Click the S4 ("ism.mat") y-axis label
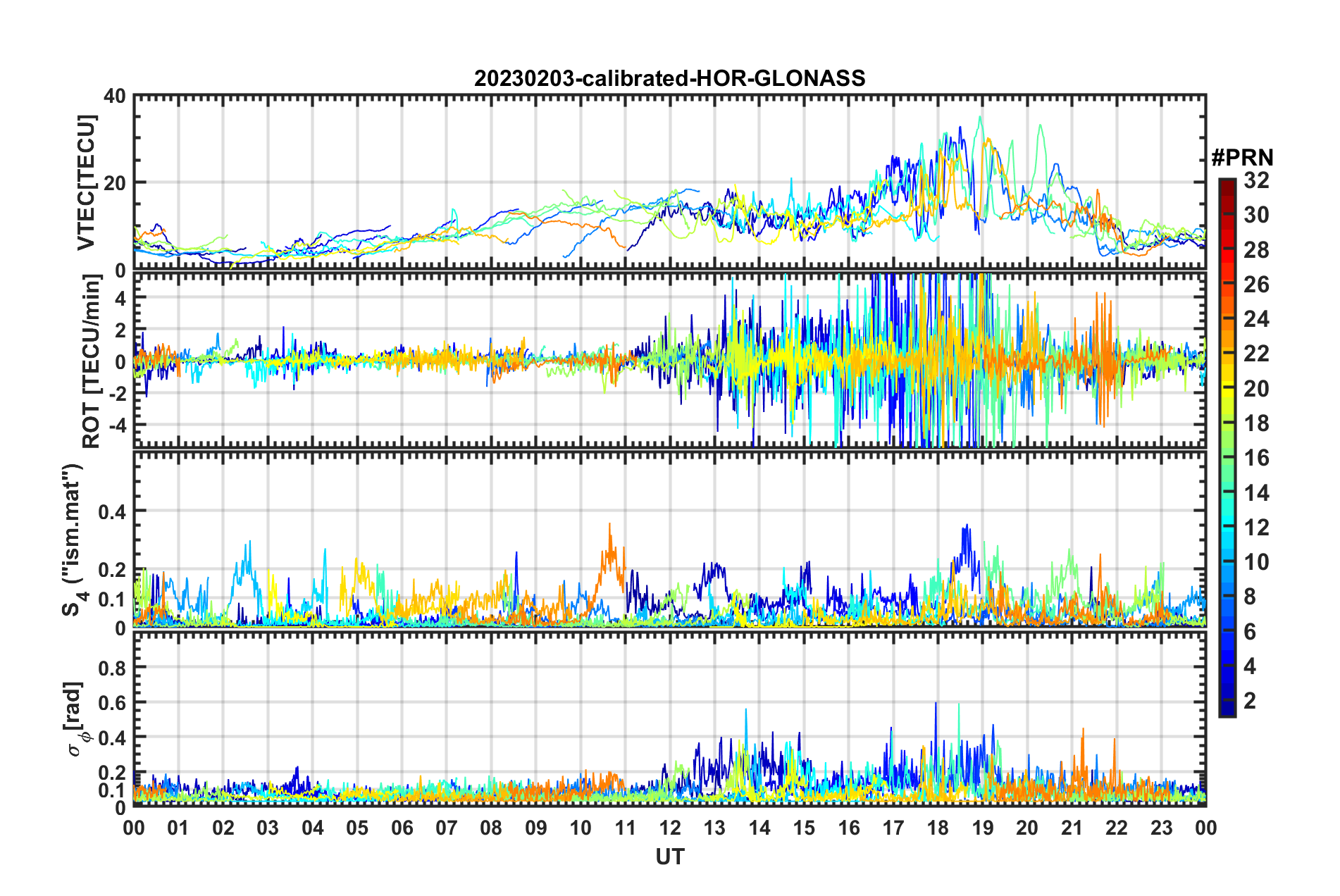1340x896 pixels. click(x=74, y=540)
